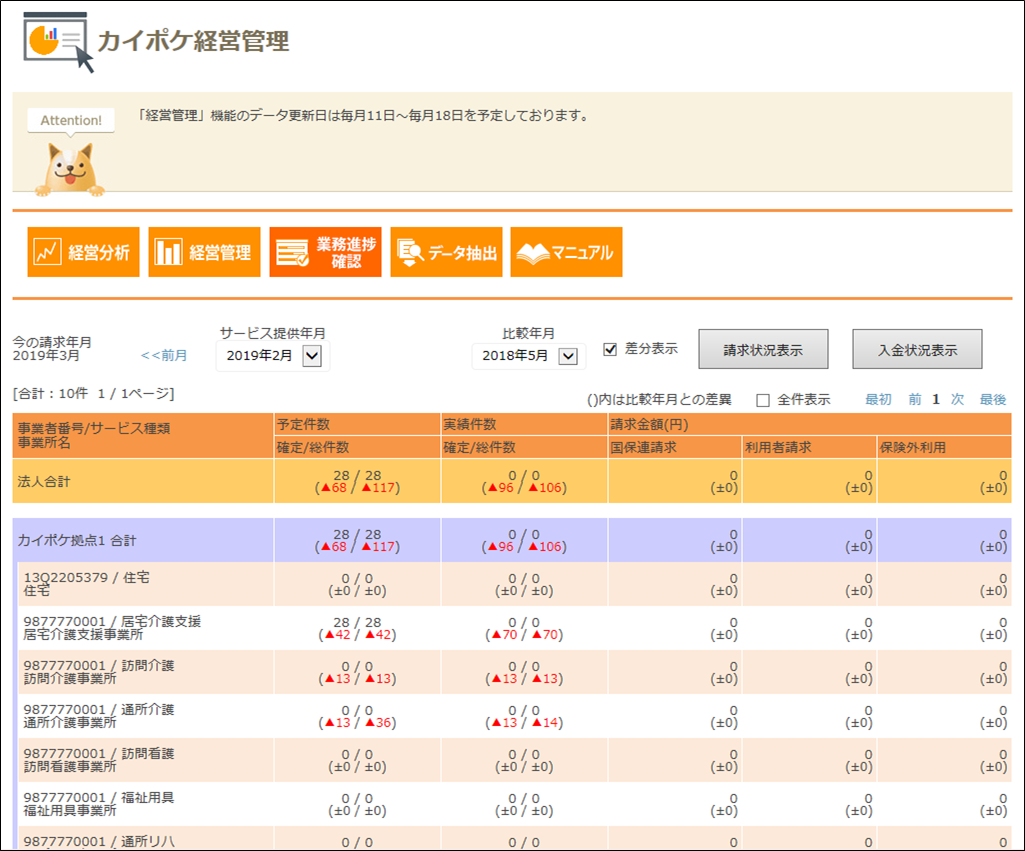Viewport: 1025px width, 851px height.
Task: Open 比較年月 2018年5月 dropdown
Action: [529, 356]
